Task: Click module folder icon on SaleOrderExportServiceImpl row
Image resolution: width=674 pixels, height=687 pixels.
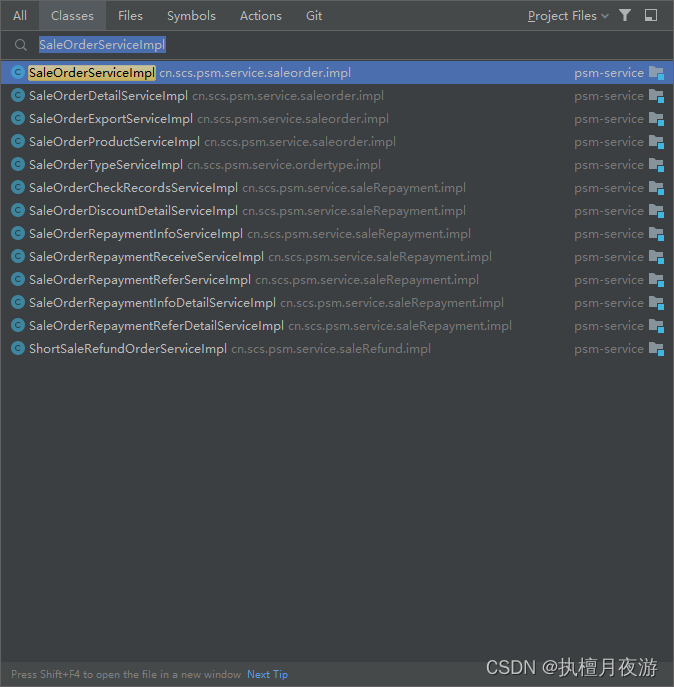Action: [656, 119]
